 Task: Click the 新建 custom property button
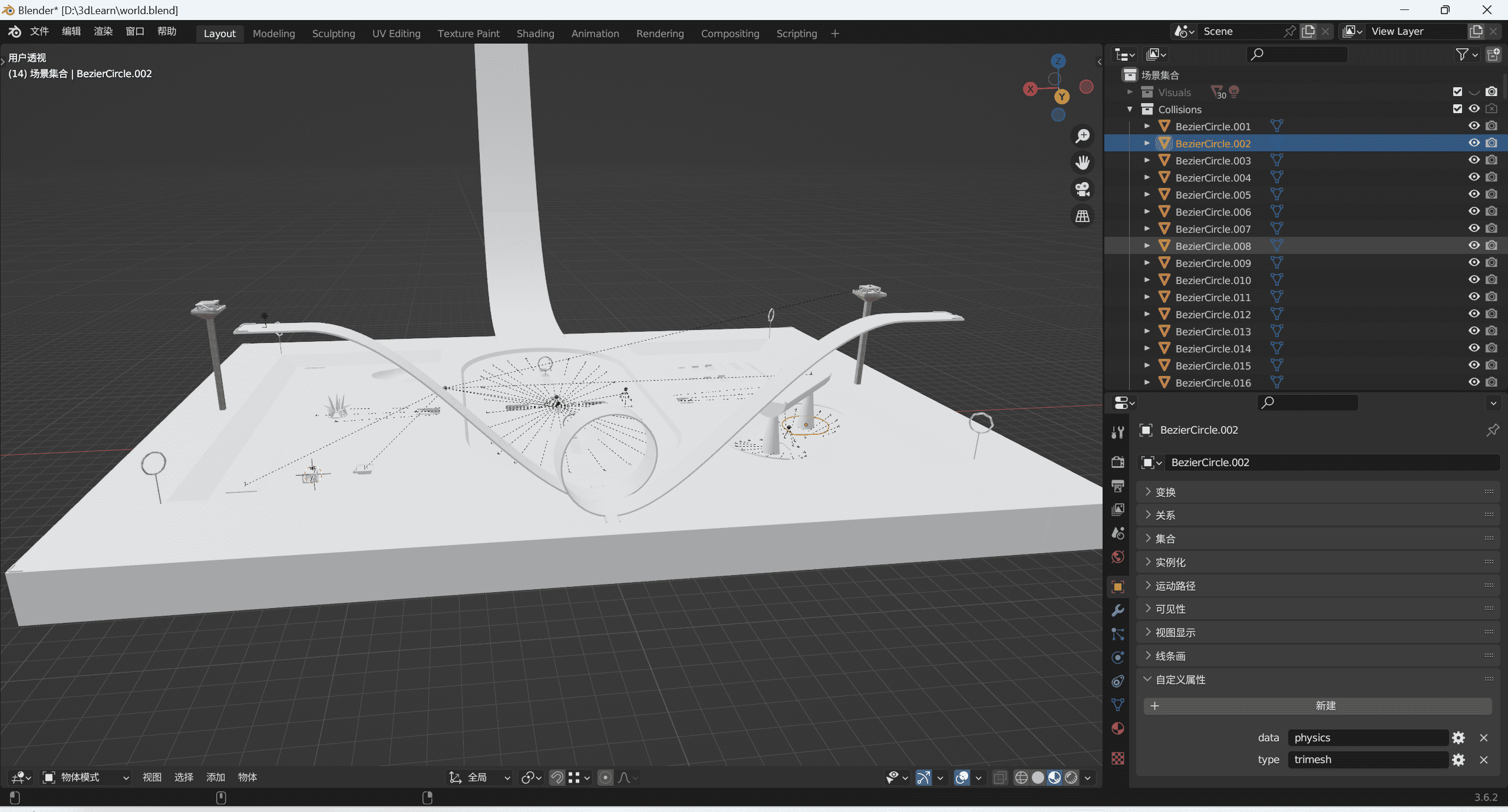coord(1318,706)
